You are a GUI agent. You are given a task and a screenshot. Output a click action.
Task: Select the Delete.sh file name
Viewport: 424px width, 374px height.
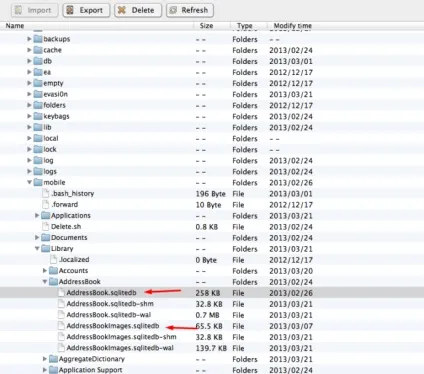pos(66,226)
